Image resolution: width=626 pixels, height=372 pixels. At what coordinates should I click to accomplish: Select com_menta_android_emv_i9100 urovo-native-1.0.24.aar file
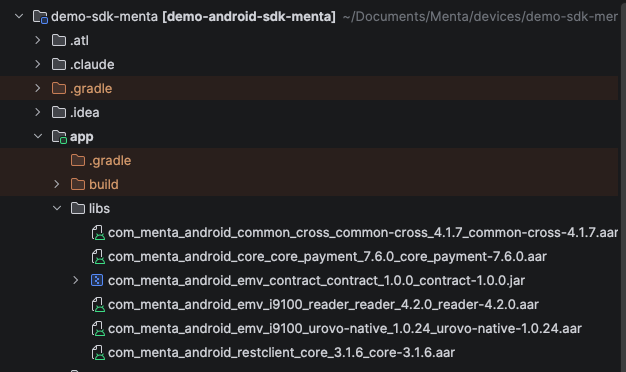point(345,328)
